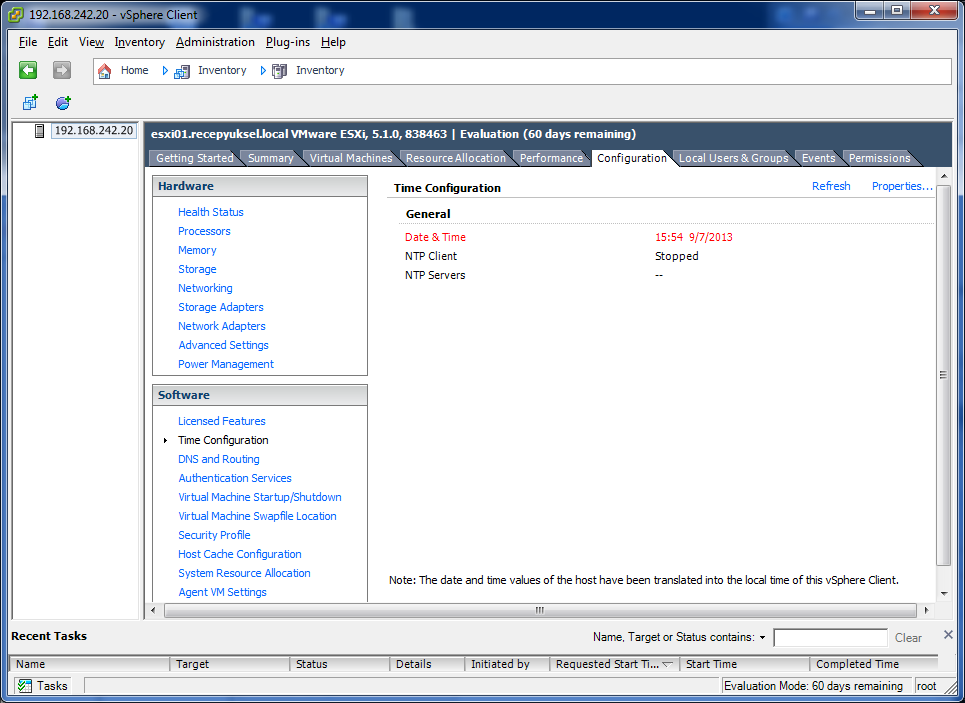Open arrow before second Inventory breadcrumb
The image size is (965, 703).
(263, 71)
